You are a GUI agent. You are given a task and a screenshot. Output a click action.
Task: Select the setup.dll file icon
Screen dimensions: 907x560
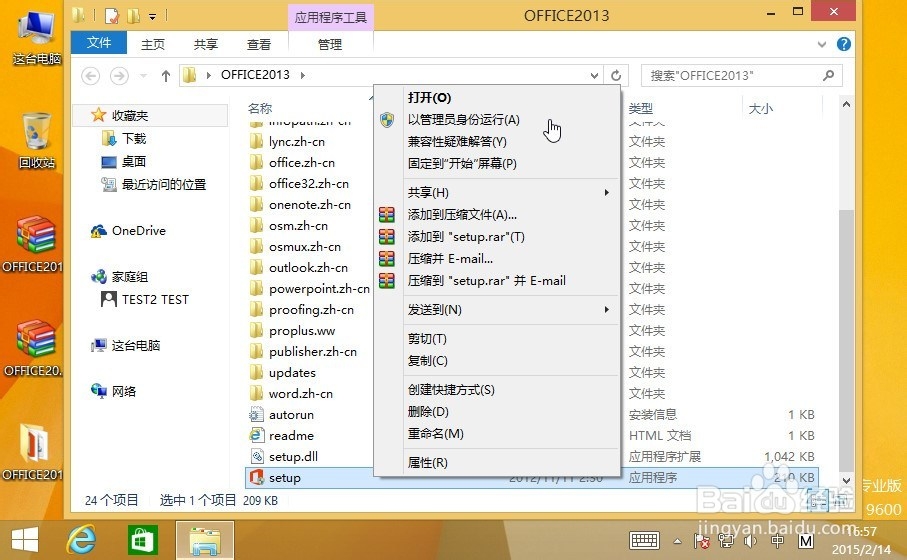(x=257, y=456)
